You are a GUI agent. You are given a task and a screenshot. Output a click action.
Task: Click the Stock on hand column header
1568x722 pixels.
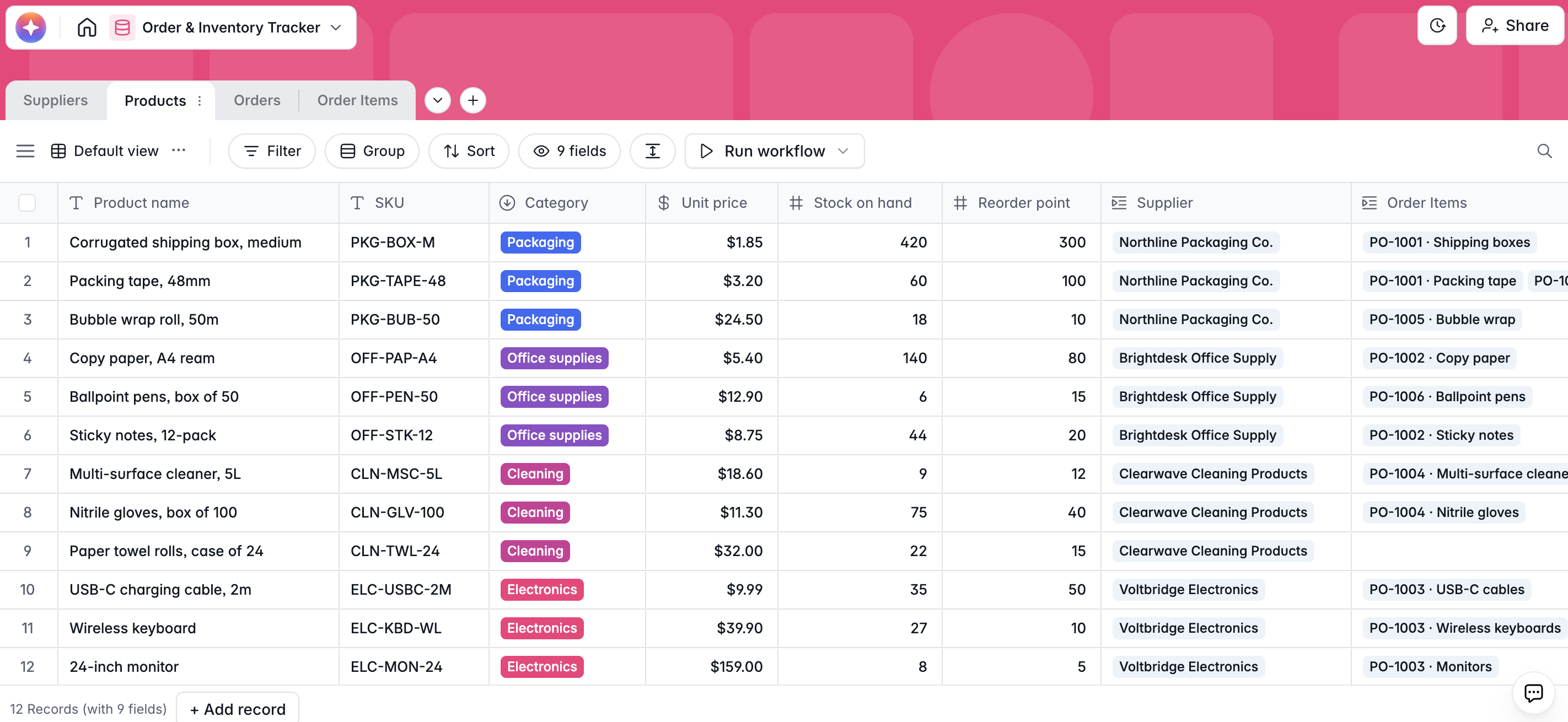pos(860,203)
